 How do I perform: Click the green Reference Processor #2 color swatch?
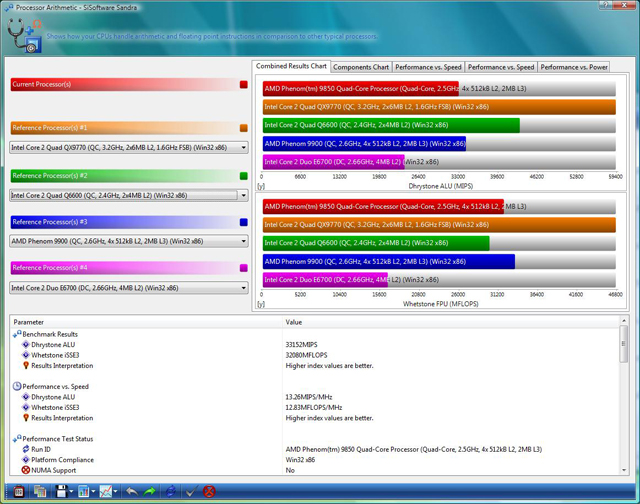click(243, 175)
